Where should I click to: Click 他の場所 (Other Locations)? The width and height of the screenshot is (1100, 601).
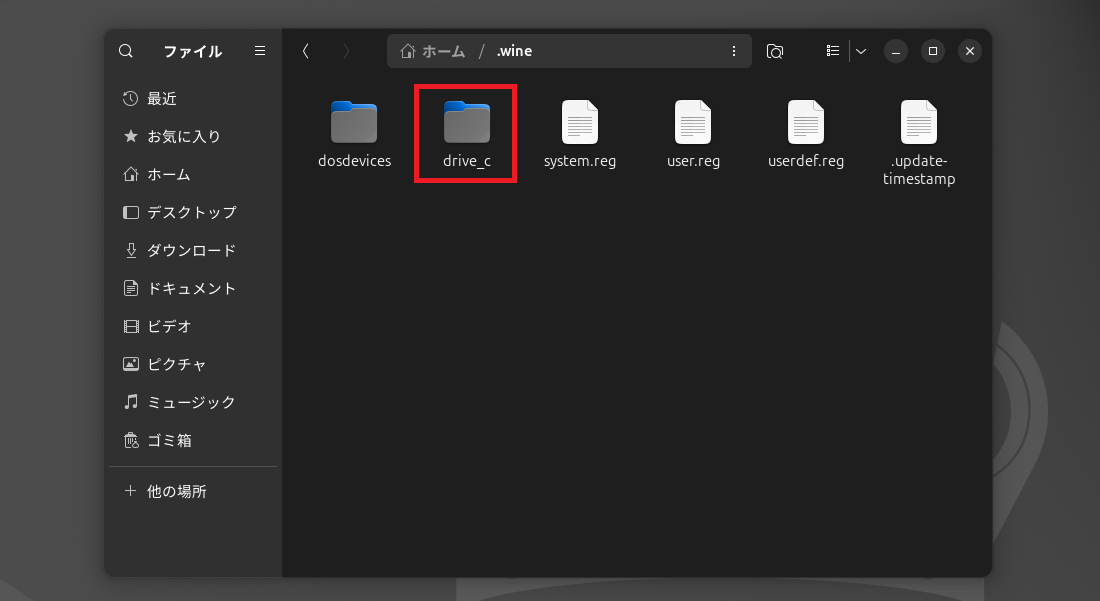click(176, 491)
